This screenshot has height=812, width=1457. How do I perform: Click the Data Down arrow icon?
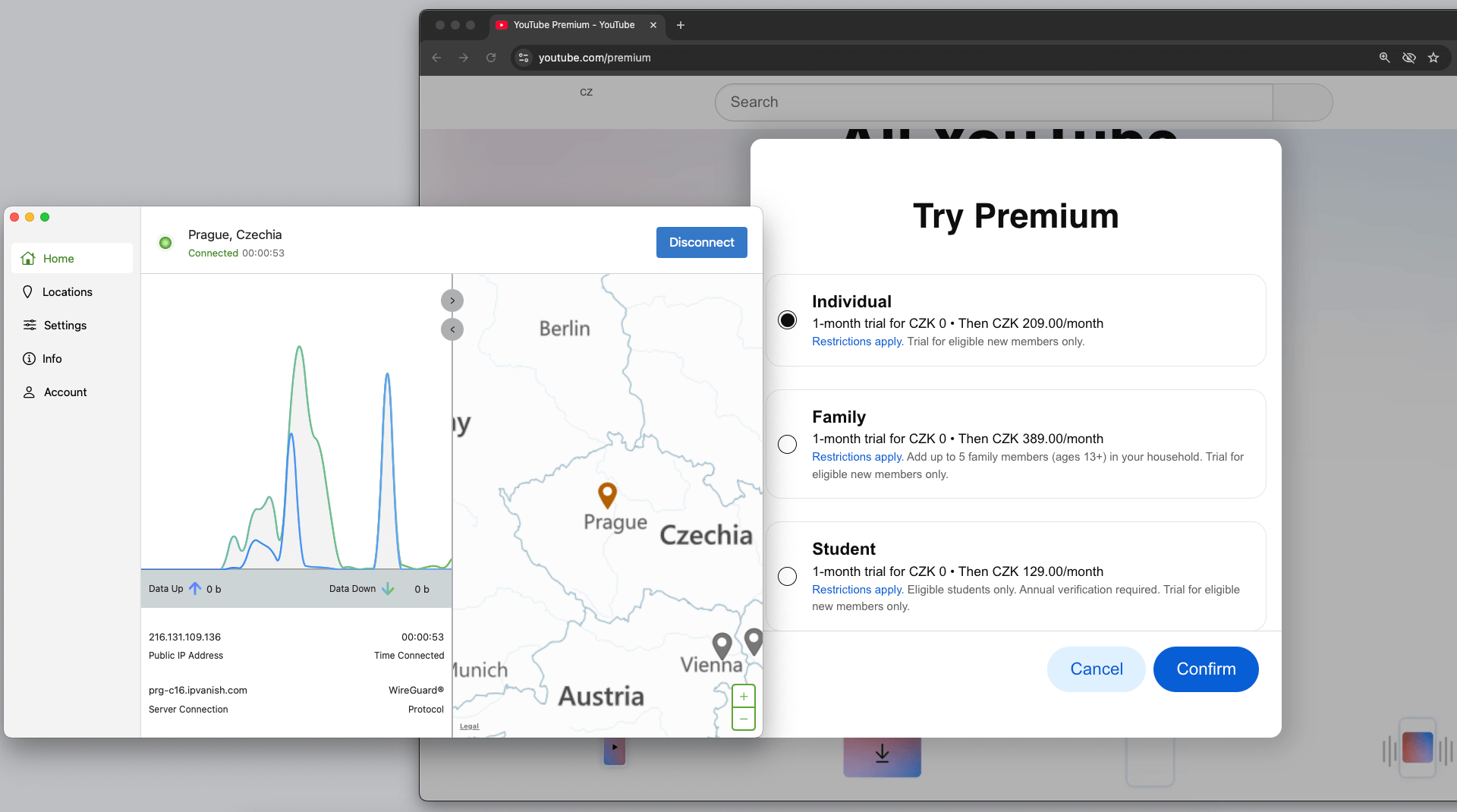tap(388, 588)
